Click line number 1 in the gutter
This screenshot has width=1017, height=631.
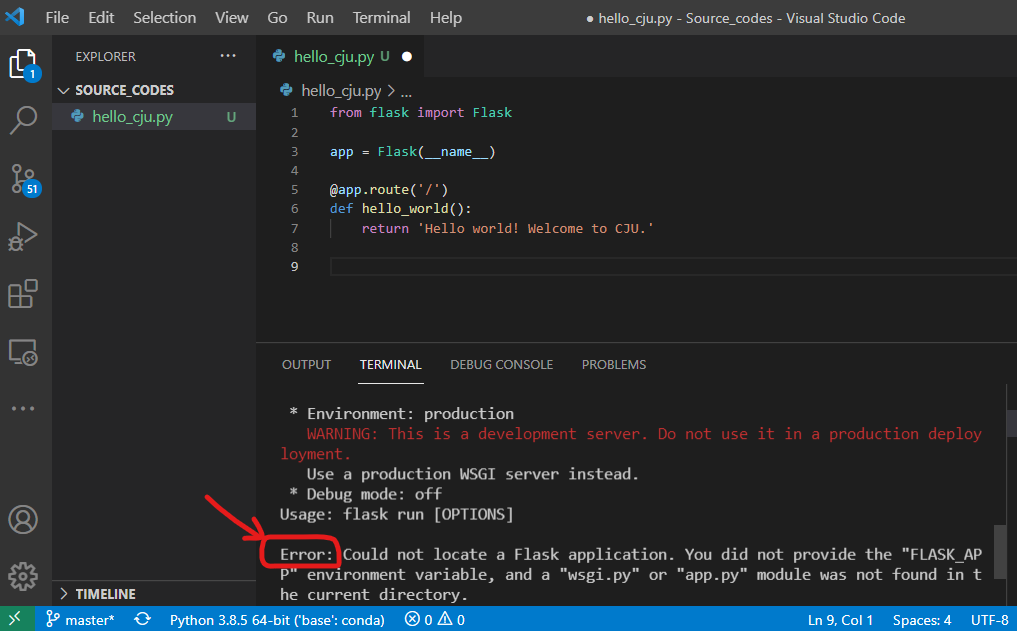[294, 113]
